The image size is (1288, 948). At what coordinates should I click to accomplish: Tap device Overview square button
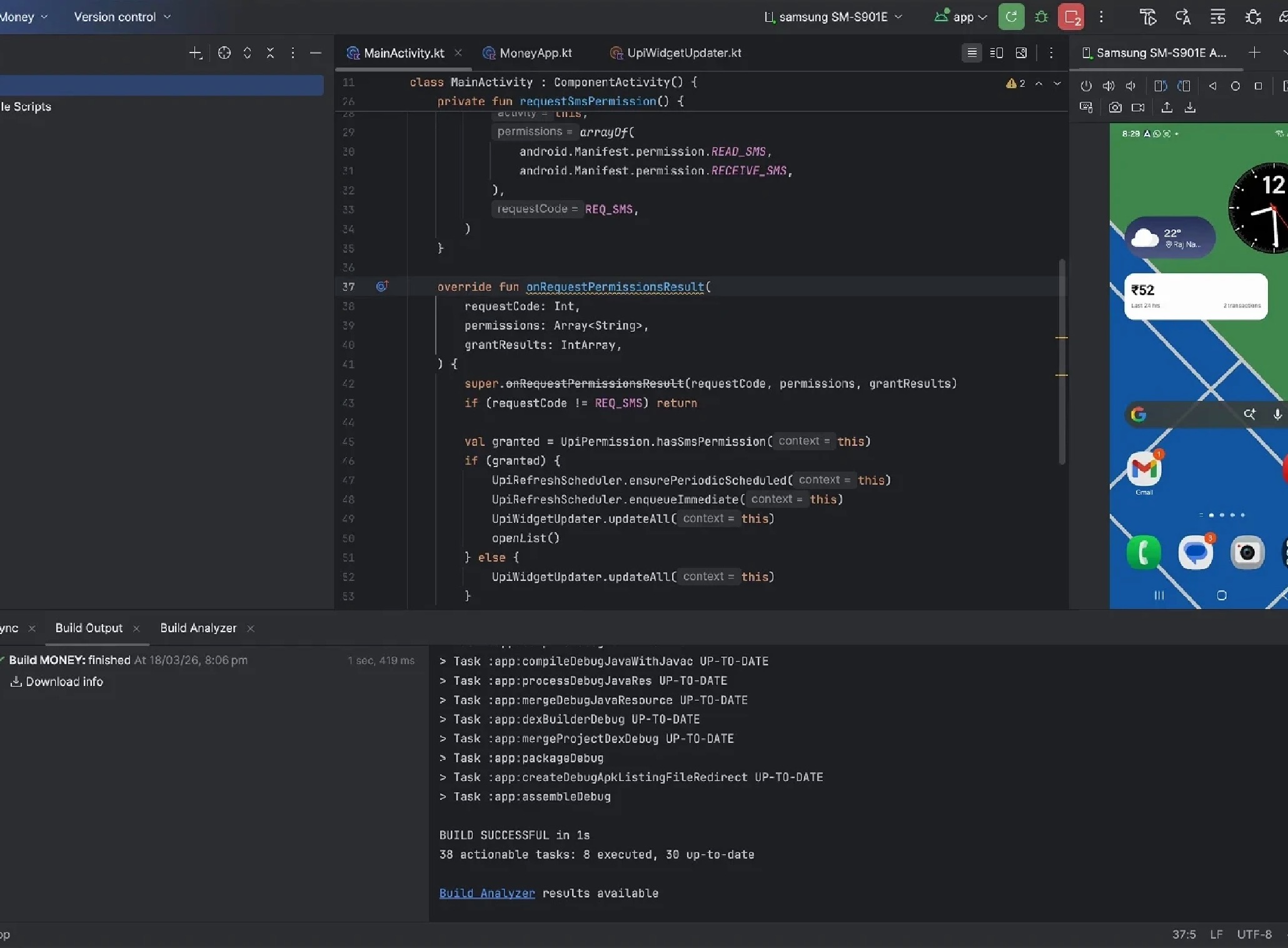tap(1259, 86)
